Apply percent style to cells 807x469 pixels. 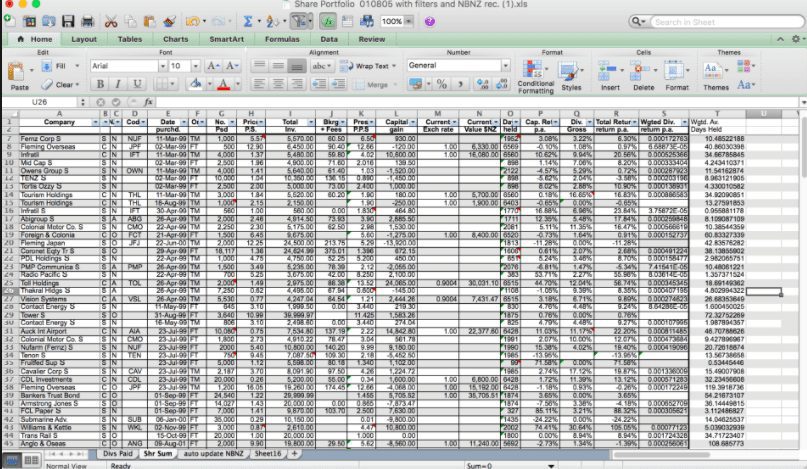point(442,84)
